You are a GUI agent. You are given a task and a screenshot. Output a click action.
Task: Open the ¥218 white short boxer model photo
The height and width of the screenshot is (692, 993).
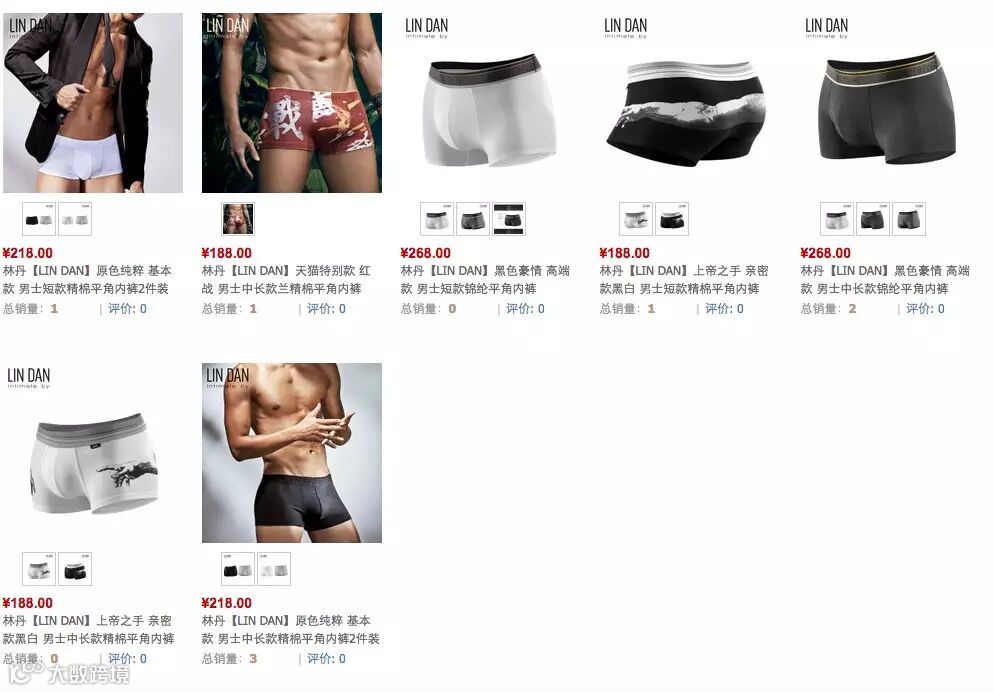point(93,103)
